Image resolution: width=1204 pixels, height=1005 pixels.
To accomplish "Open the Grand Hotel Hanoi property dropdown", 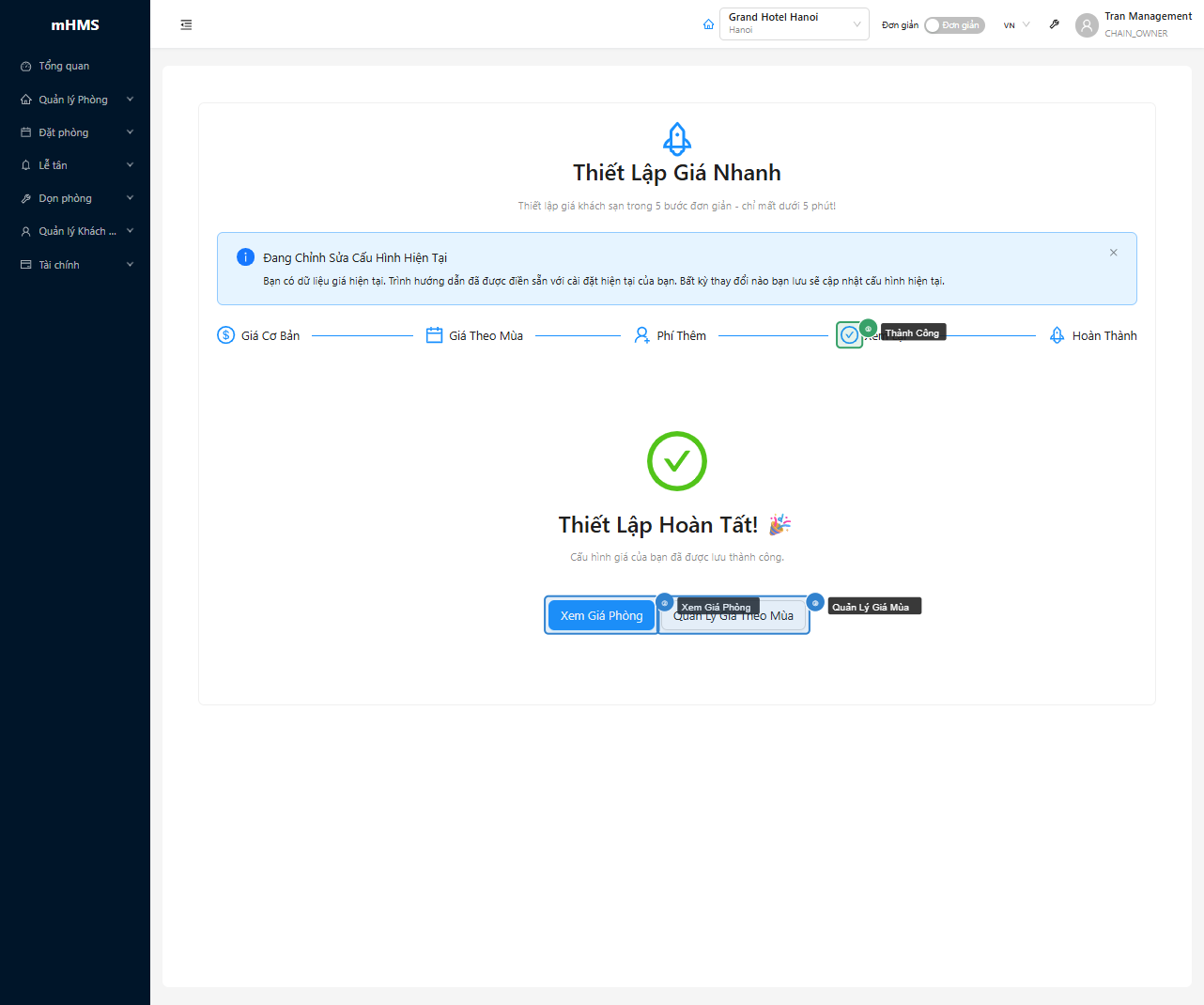I will 794,24.
